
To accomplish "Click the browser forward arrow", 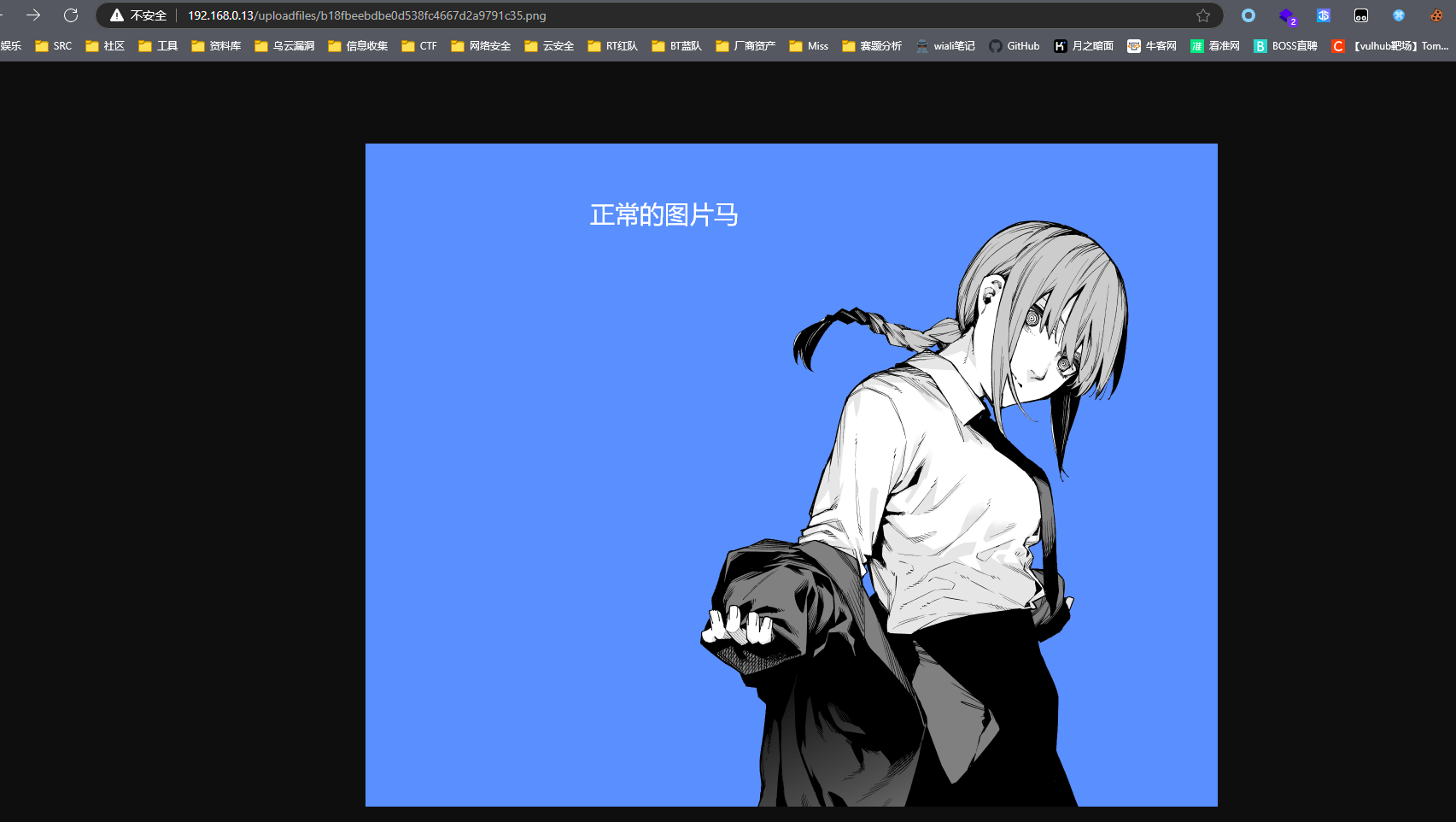I will (x=33, y=15).
